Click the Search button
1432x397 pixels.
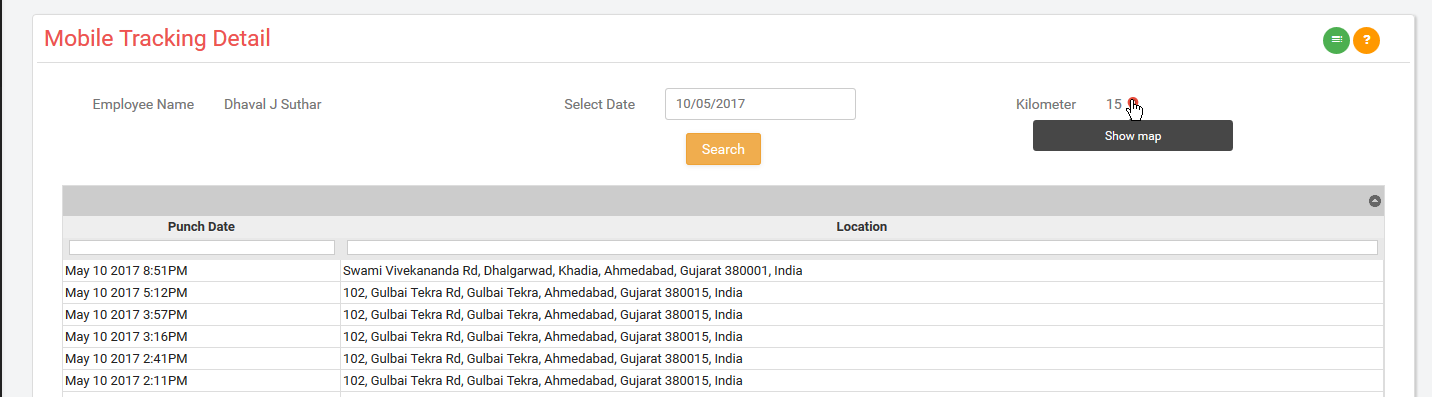[723, 149]
